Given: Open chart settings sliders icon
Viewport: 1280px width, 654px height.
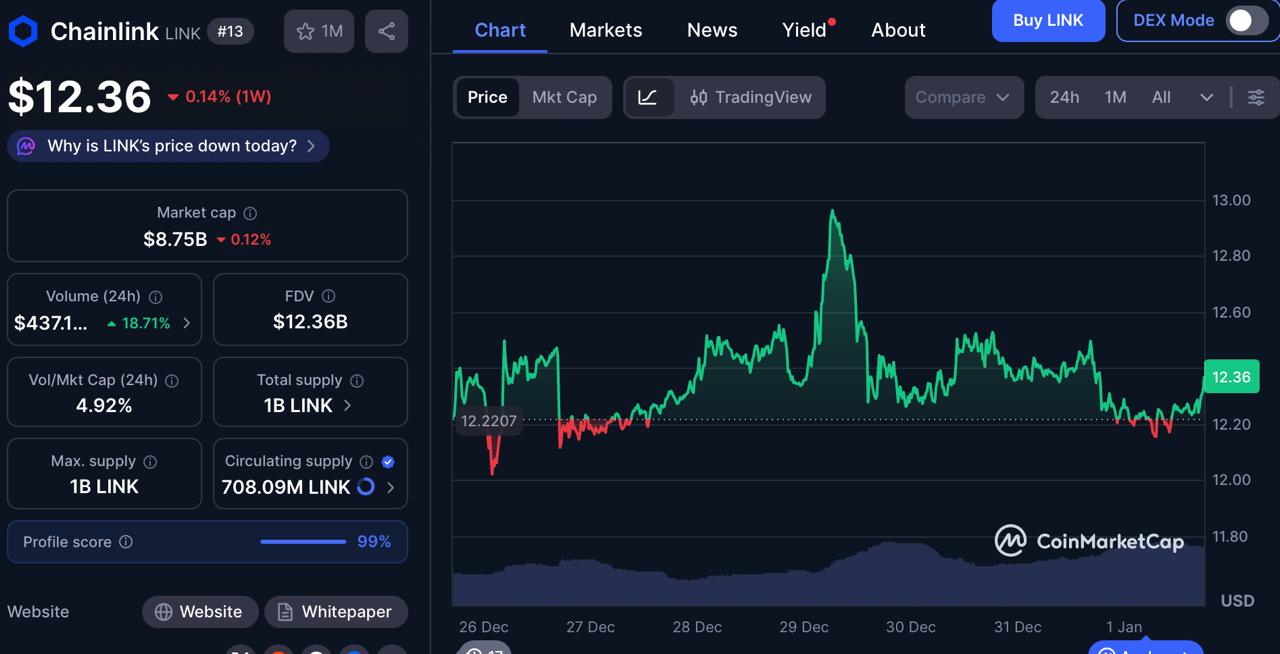Looking at the screenshot, I should tap(1255, 97).
